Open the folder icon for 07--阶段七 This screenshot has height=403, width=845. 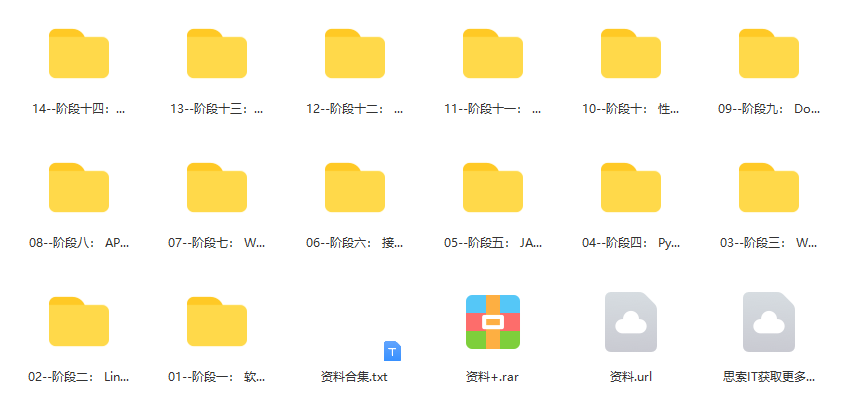[217, 187]
